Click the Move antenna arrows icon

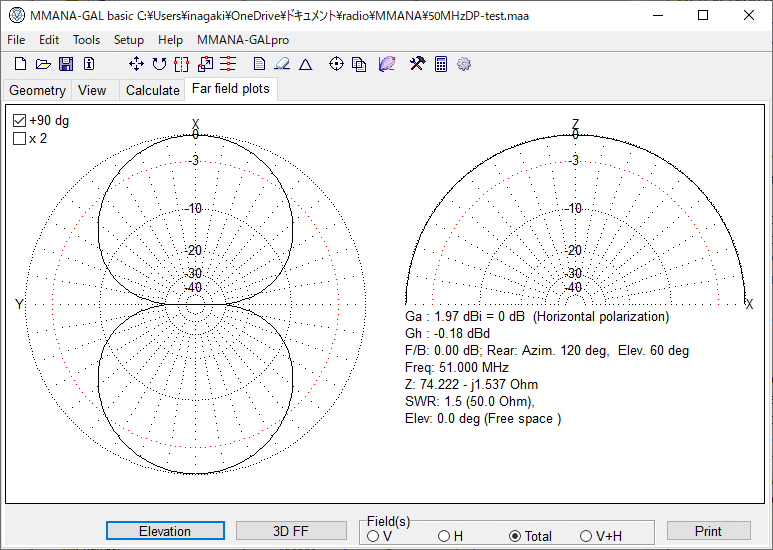coord(137,64)
